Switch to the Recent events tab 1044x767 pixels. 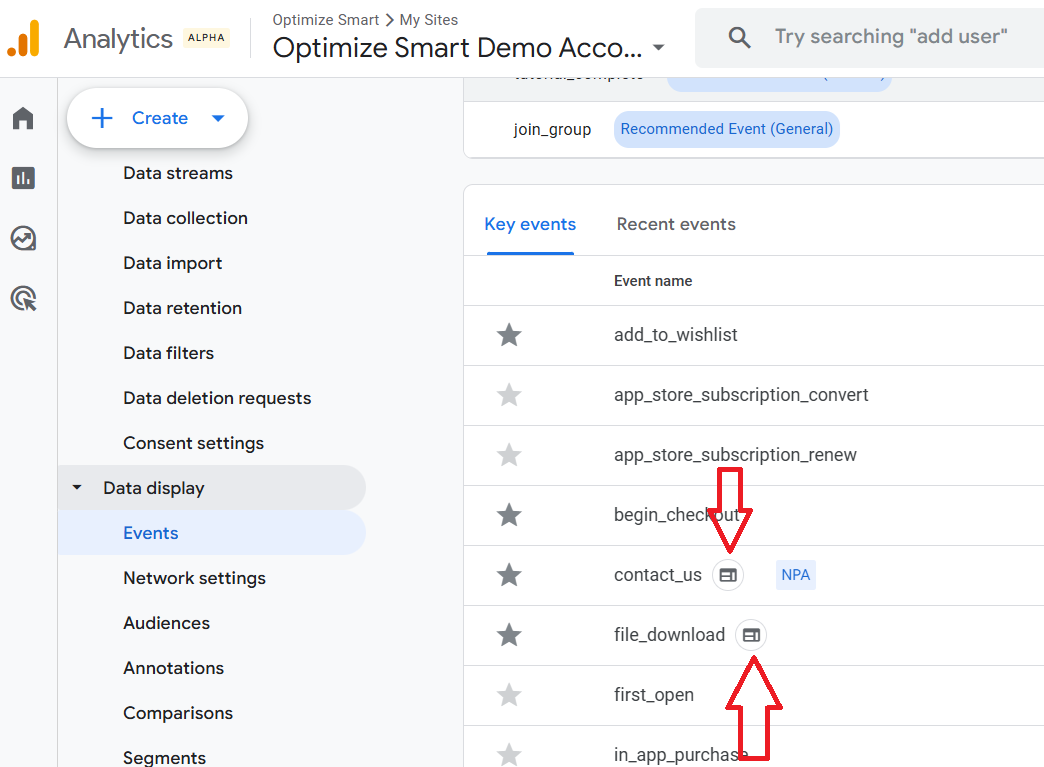pos(676,224)
